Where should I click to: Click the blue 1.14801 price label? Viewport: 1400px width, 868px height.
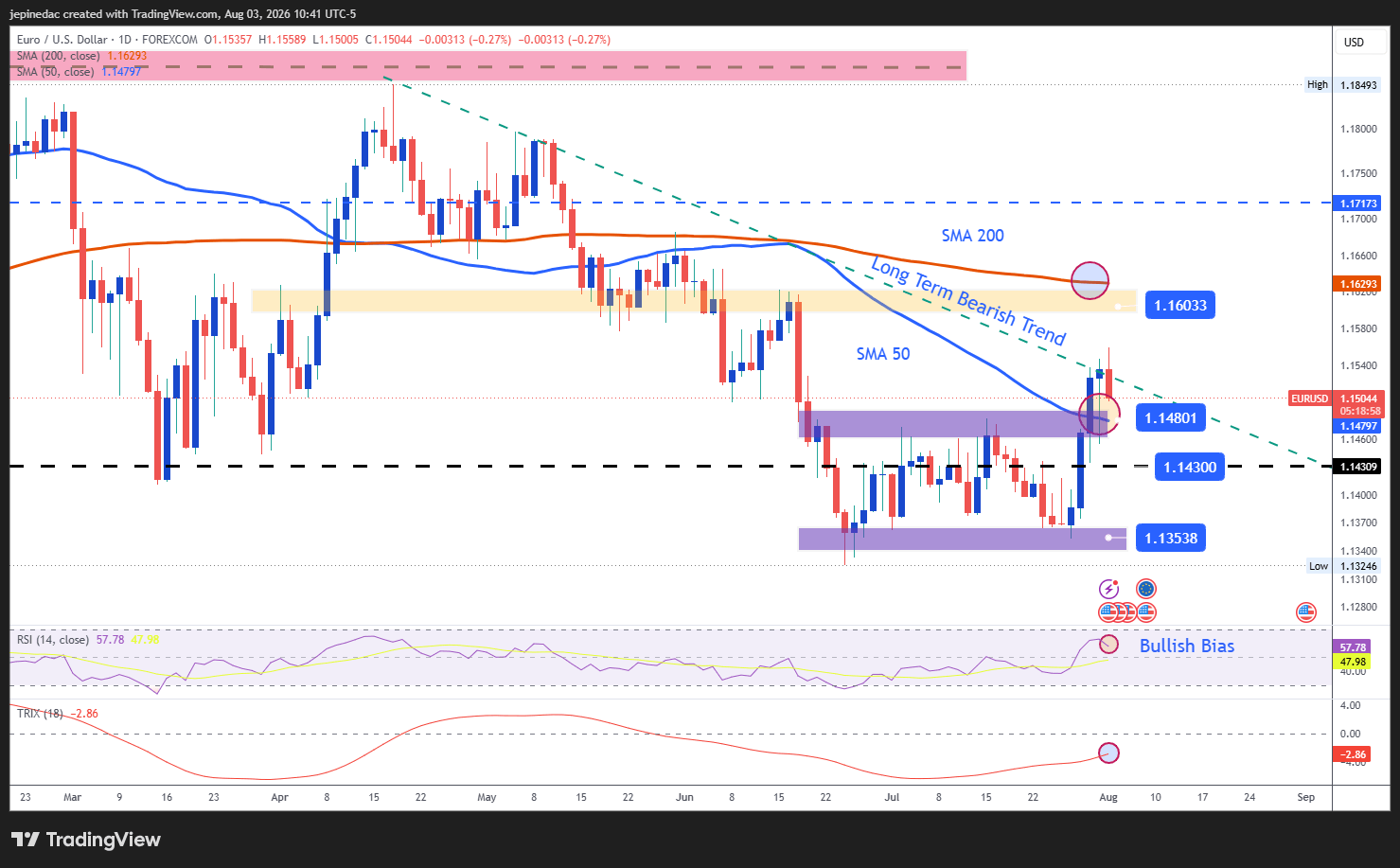pos(1171,417)
